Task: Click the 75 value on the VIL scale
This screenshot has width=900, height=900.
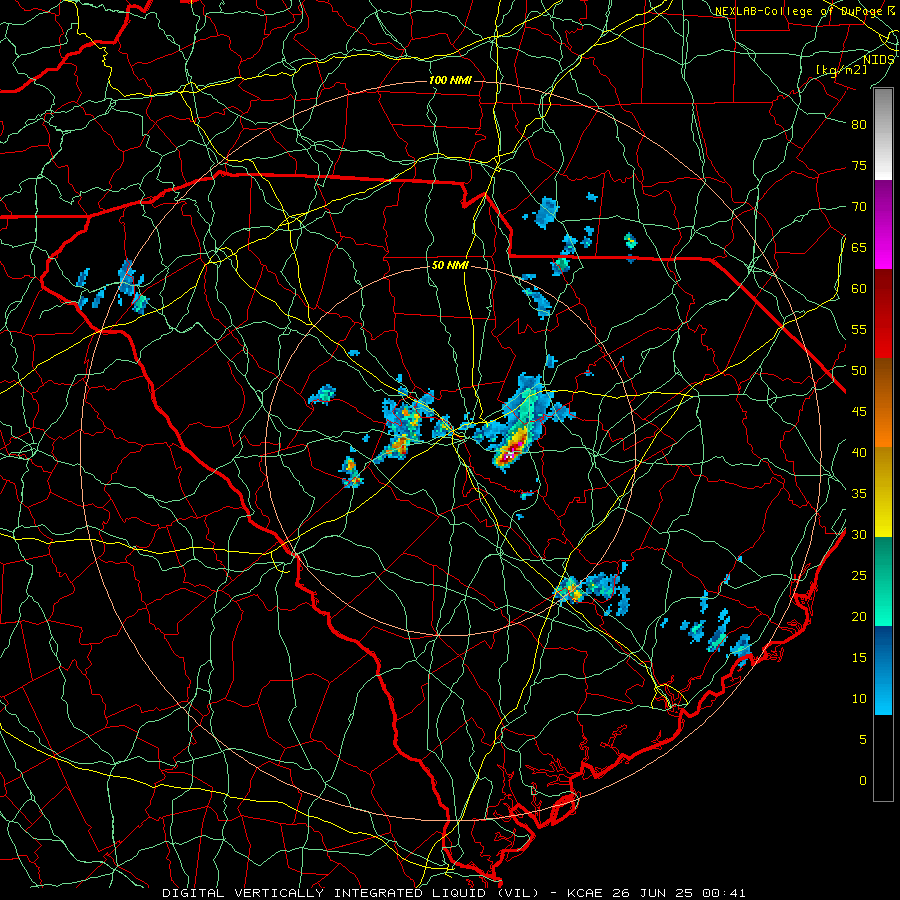Action: pos(859,165)
